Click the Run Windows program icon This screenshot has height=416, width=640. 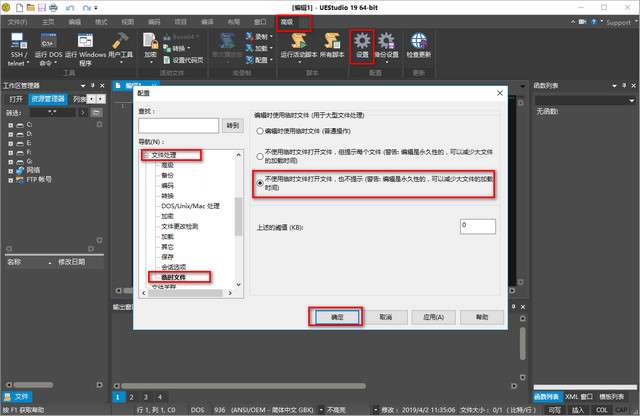(85, 41)
